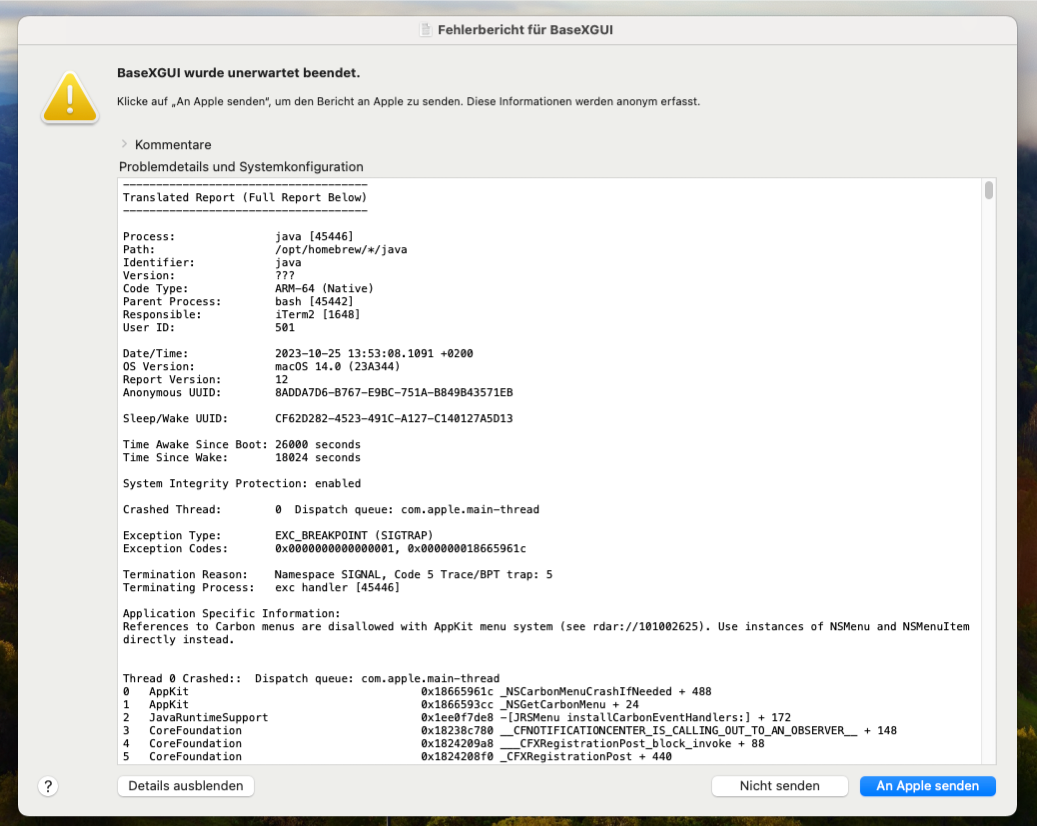Send report with 'An Apple senden'
The width and height of the screenshot is (1037, 826).
pos(928,786)
